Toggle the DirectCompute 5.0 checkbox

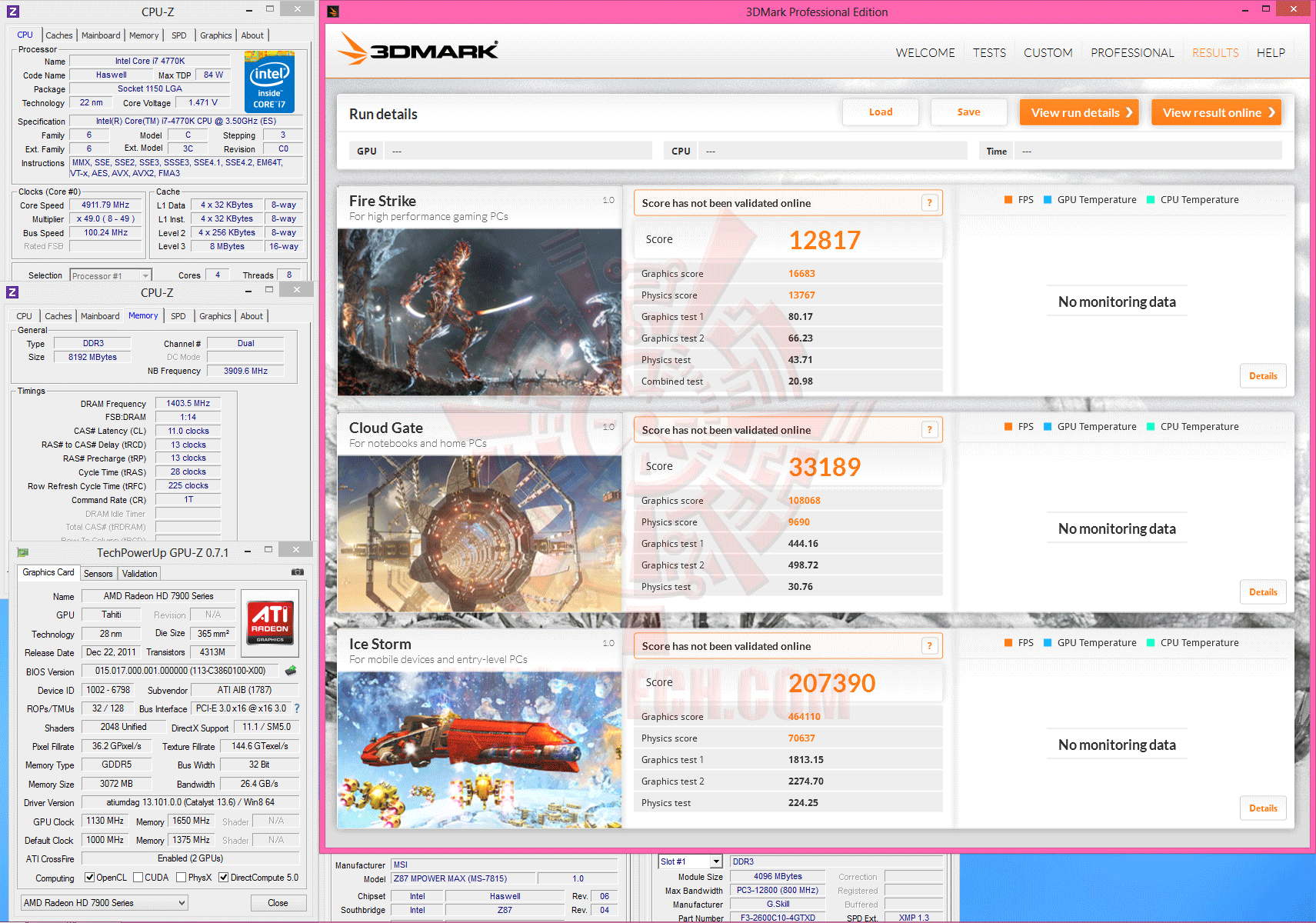pyautogui.click(x=223, y=878)
